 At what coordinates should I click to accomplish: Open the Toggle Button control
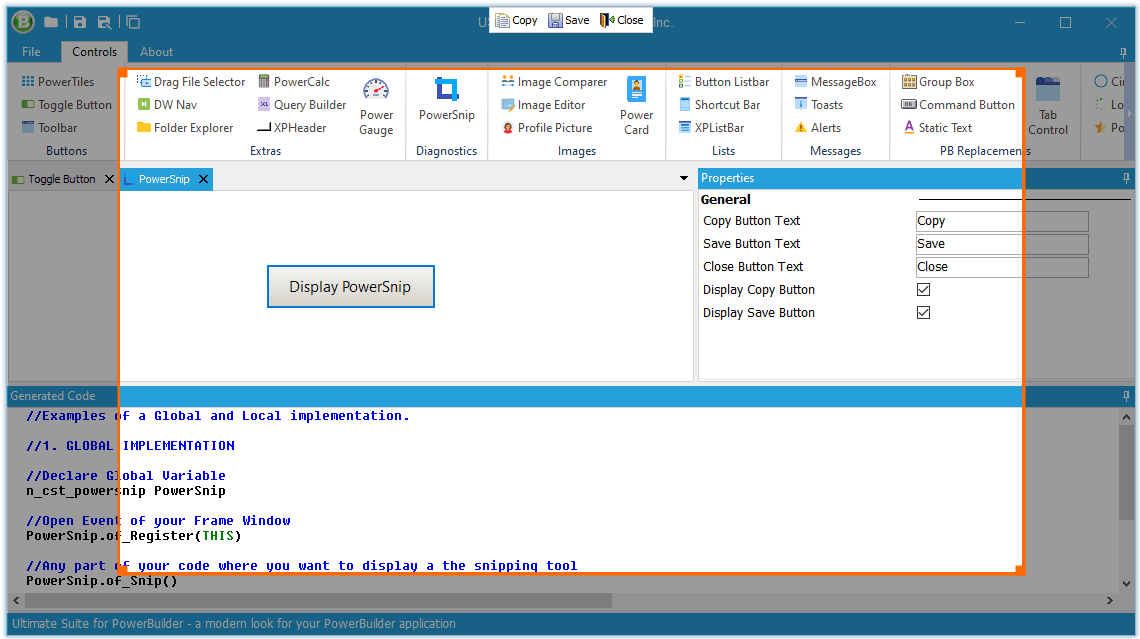point(67,105)
